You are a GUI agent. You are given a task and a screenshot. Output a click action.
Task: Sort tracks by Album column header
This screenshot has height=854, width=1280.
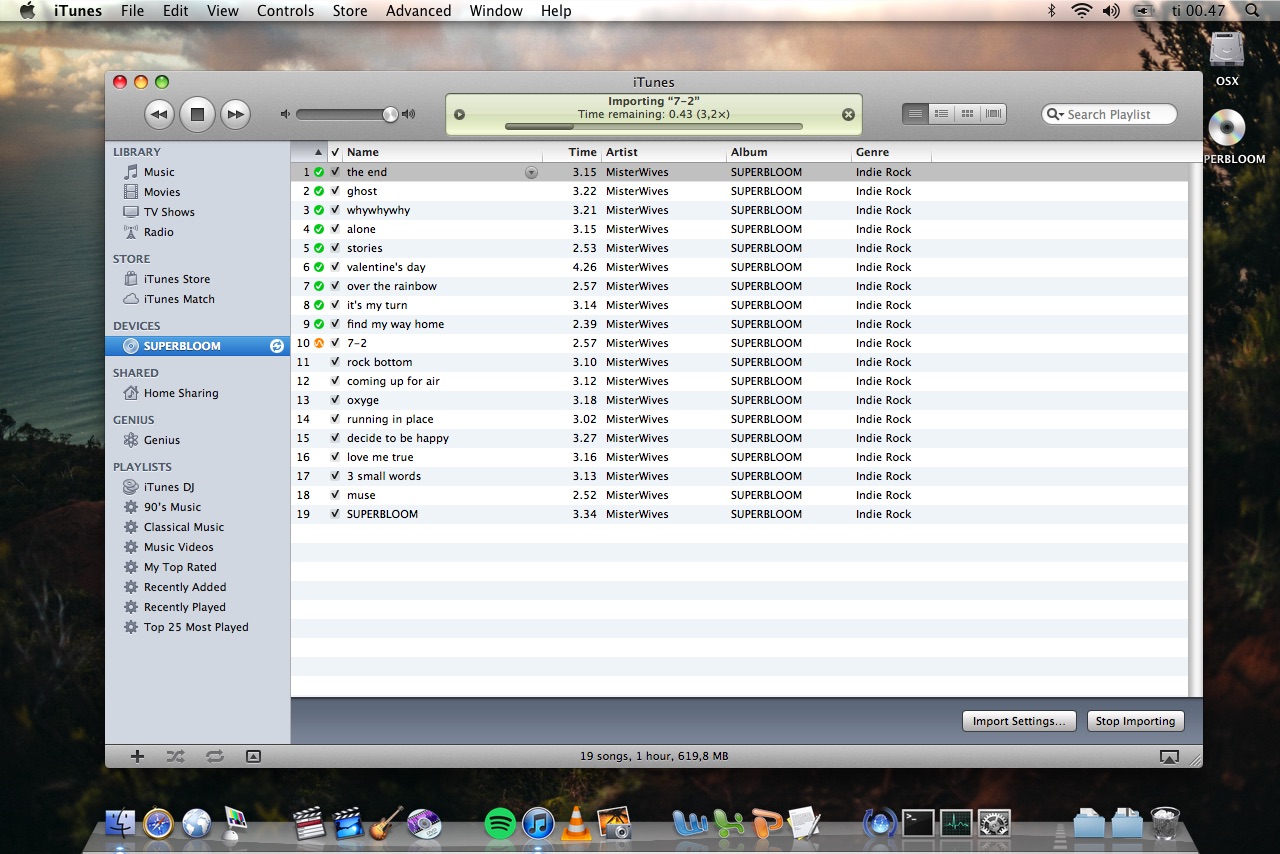click(789, 152)
